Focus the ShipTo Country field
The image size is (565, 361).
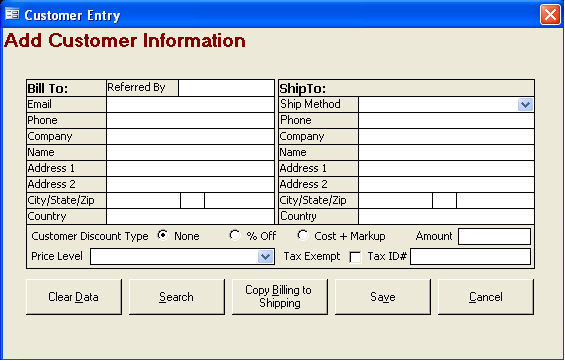[x=446, y=216]
